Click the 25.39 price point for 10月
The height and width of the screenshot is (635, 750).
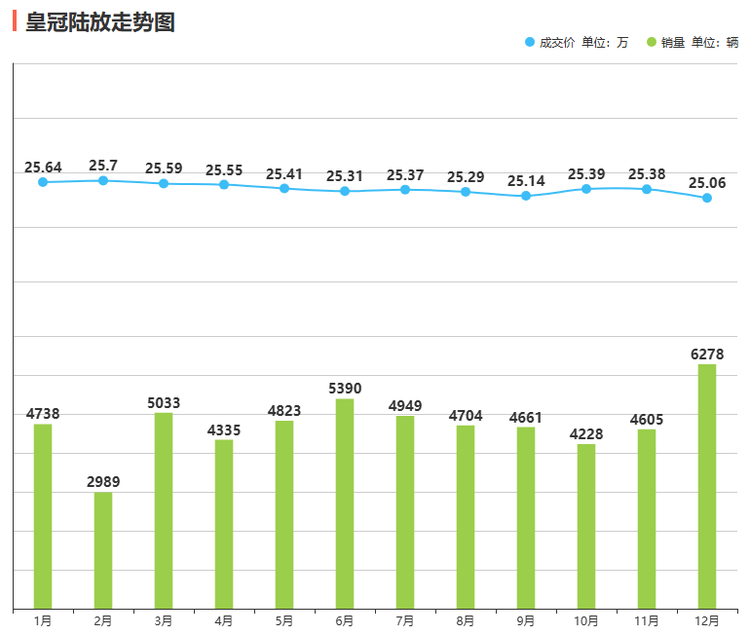coord(586,188)
